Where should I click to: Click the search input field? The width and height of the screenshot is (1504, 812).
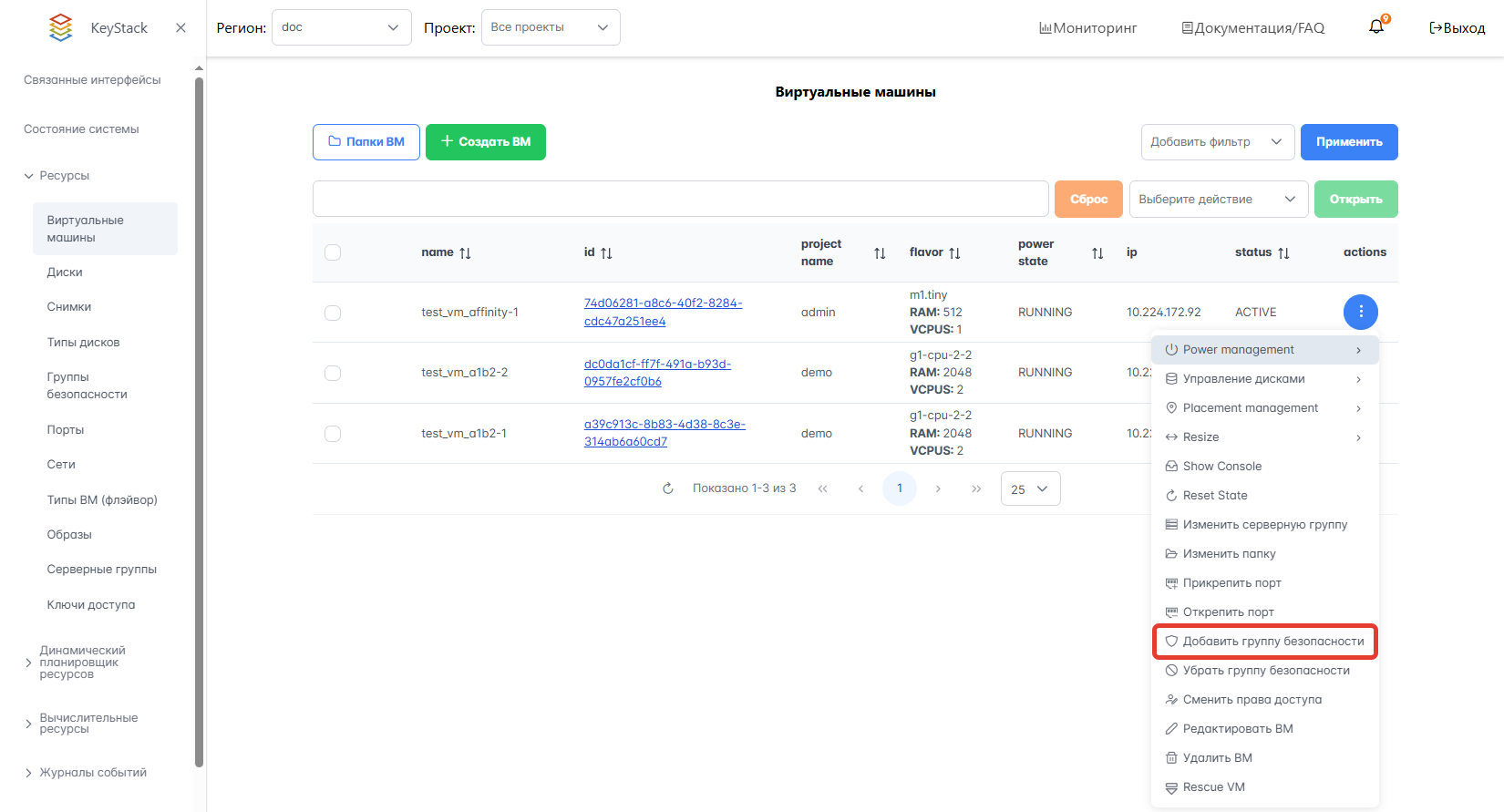[680, 199]
